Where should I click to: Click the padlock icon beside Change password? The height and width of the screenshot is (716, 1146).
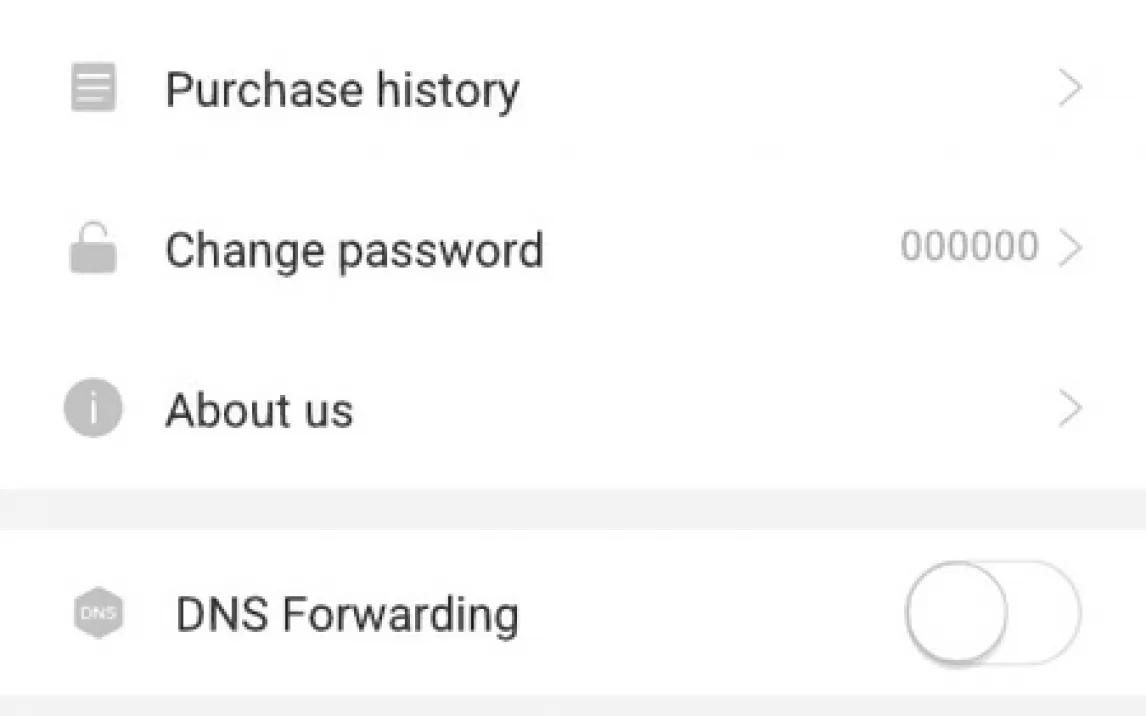tap(93, 248)
